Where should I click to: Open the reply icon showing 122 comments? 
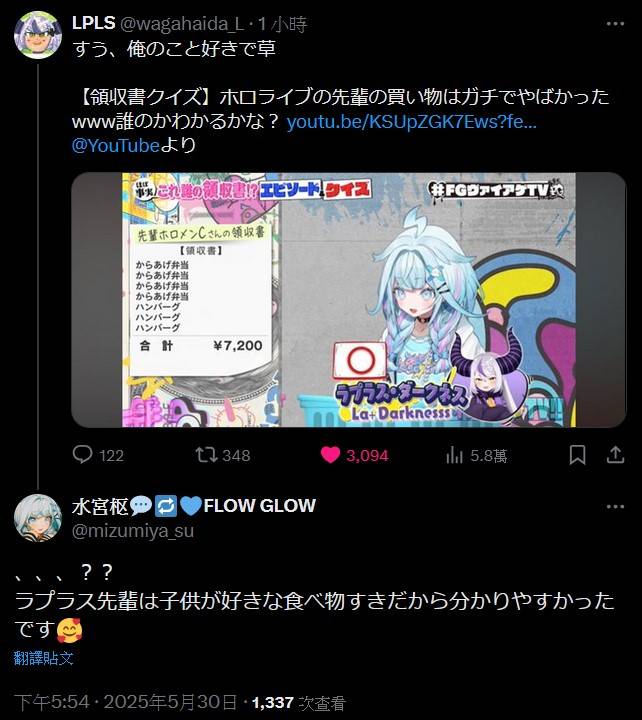[83, 455]
